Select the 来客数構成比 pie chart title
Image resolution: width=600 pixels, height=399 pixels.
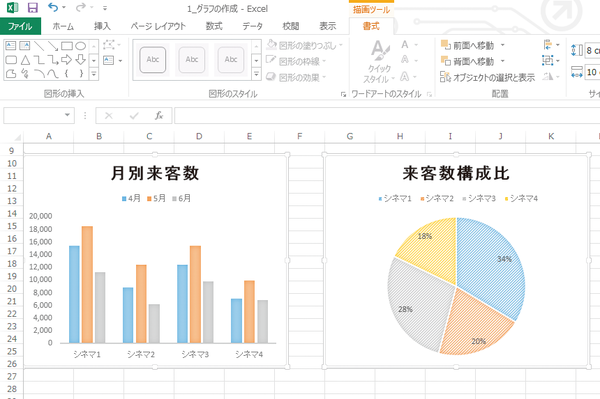456,173
